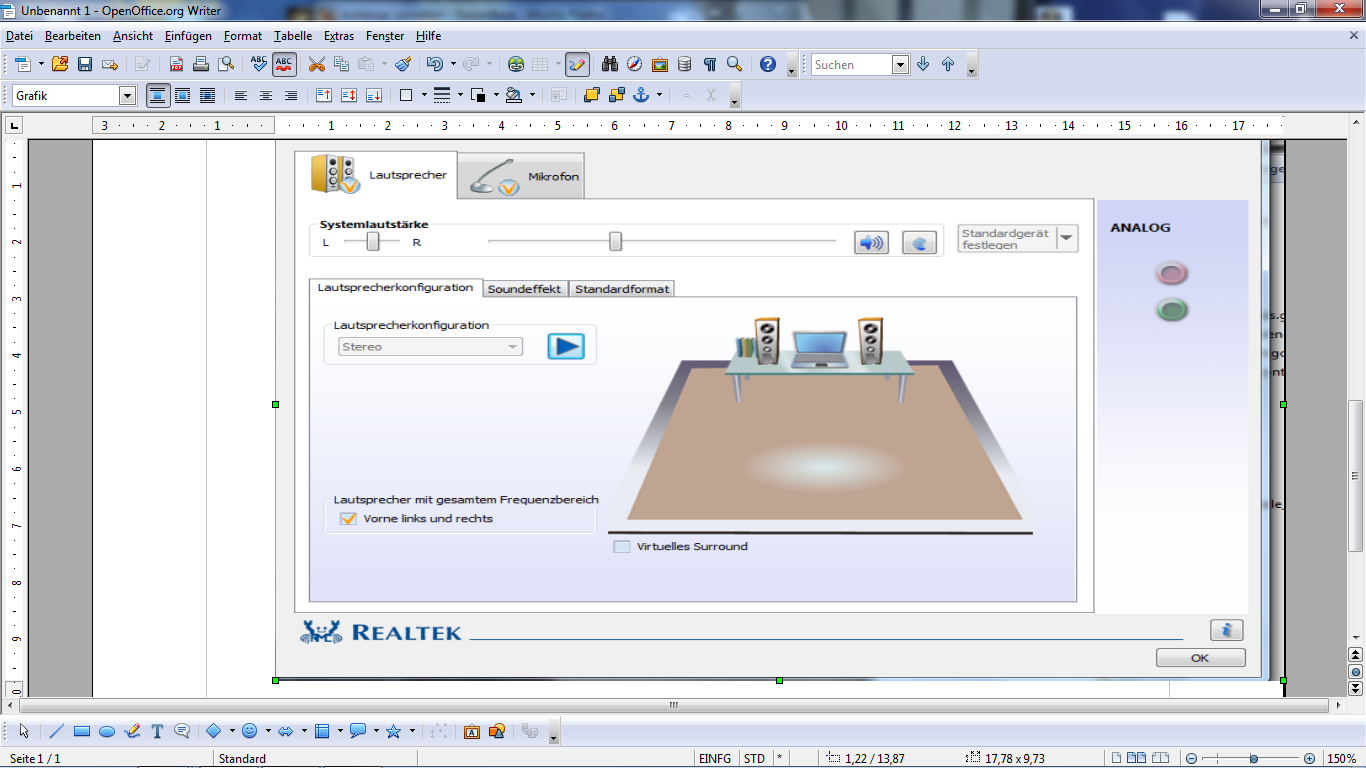The image size is (1366, 768).
Task: Expand Standardgerät festlegen dropdown
Action: [1067, 238]
